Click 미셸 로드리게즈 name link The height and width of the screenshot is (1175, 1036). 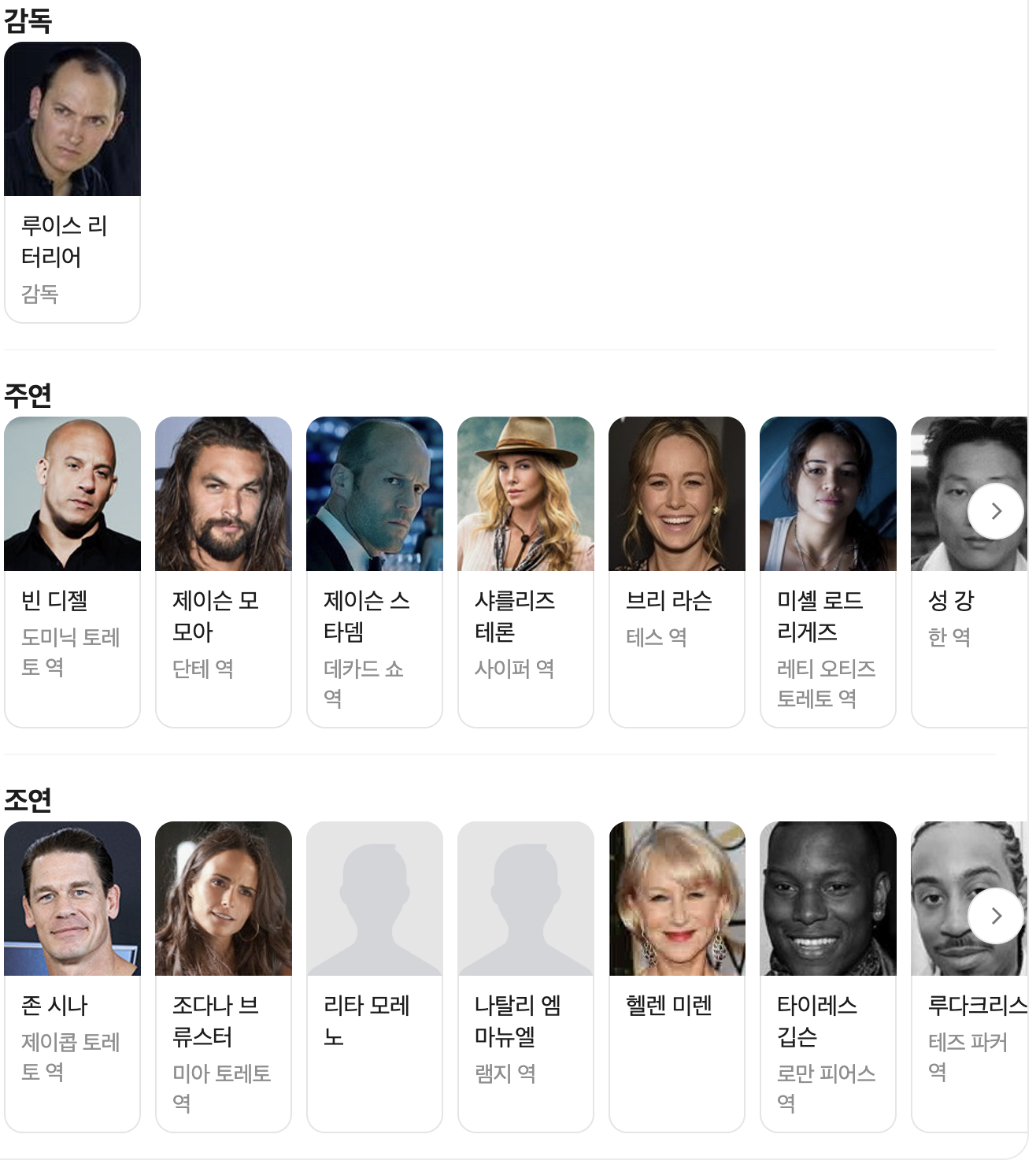[820, 616]
